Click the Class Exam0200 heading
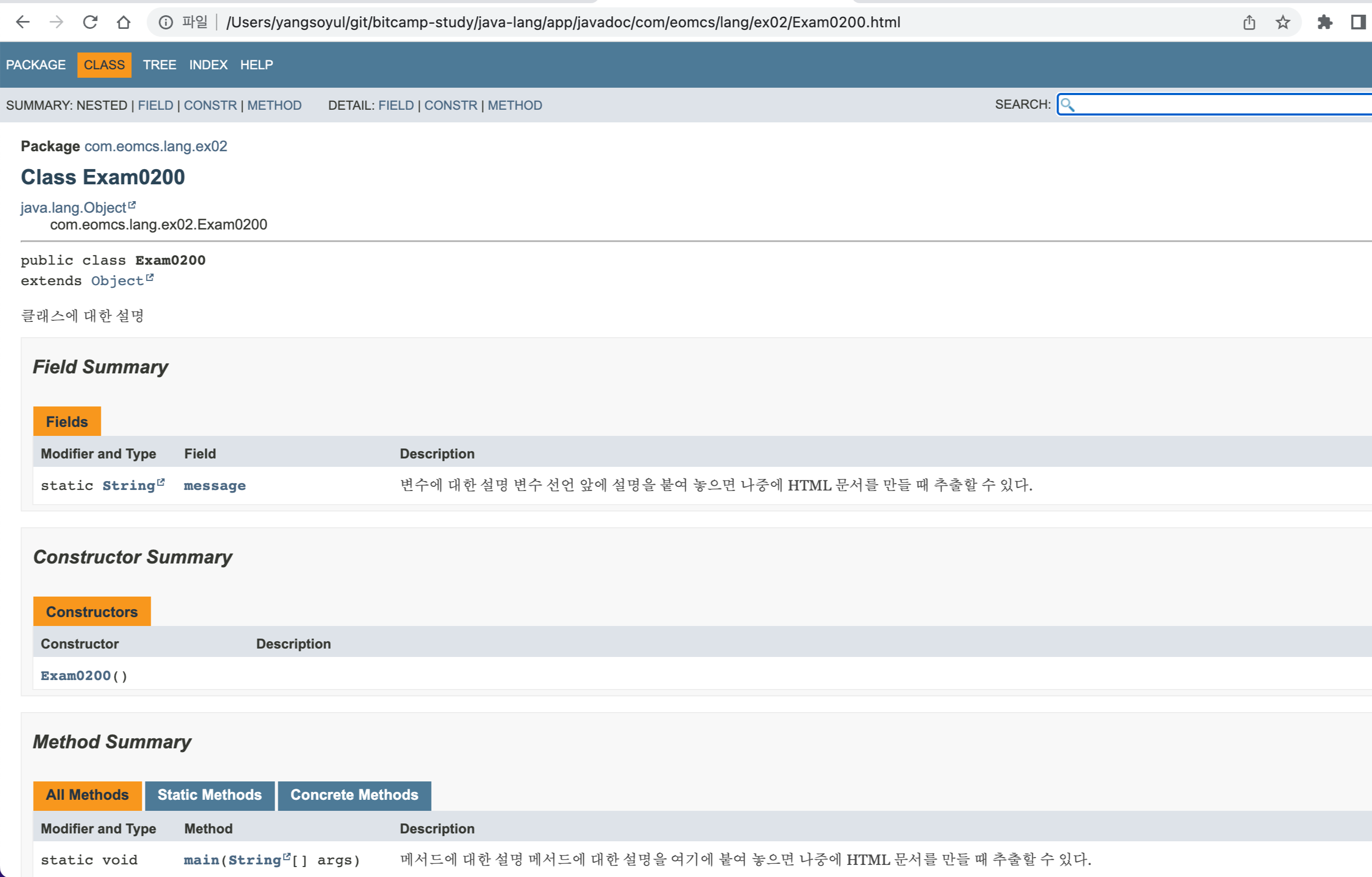Screen dimensions: 1372x877 [102, 177]
